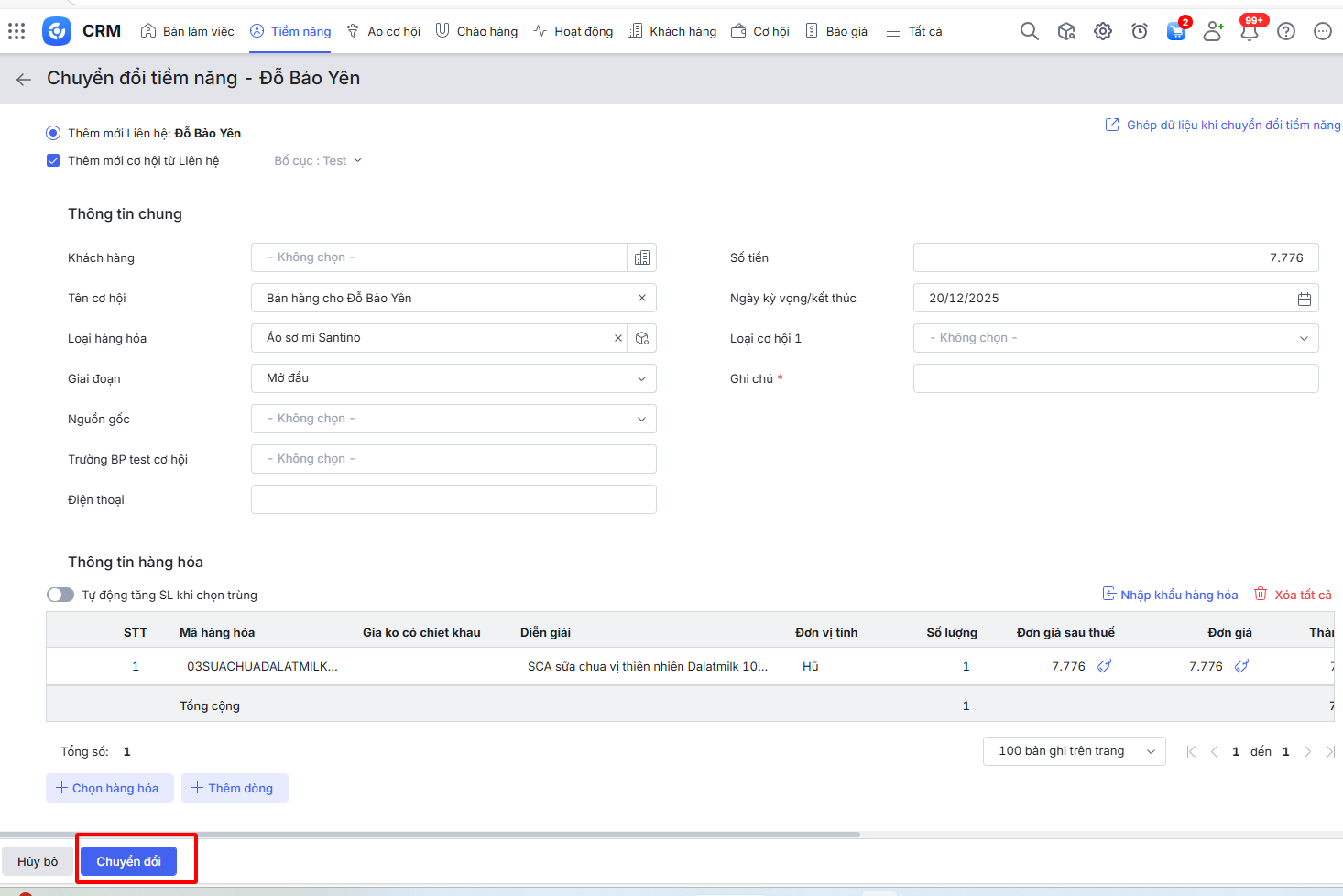1343x896 pixels.
Task: Open the Loại cơ hội 1 dropdown
Action: [1115, 338]
